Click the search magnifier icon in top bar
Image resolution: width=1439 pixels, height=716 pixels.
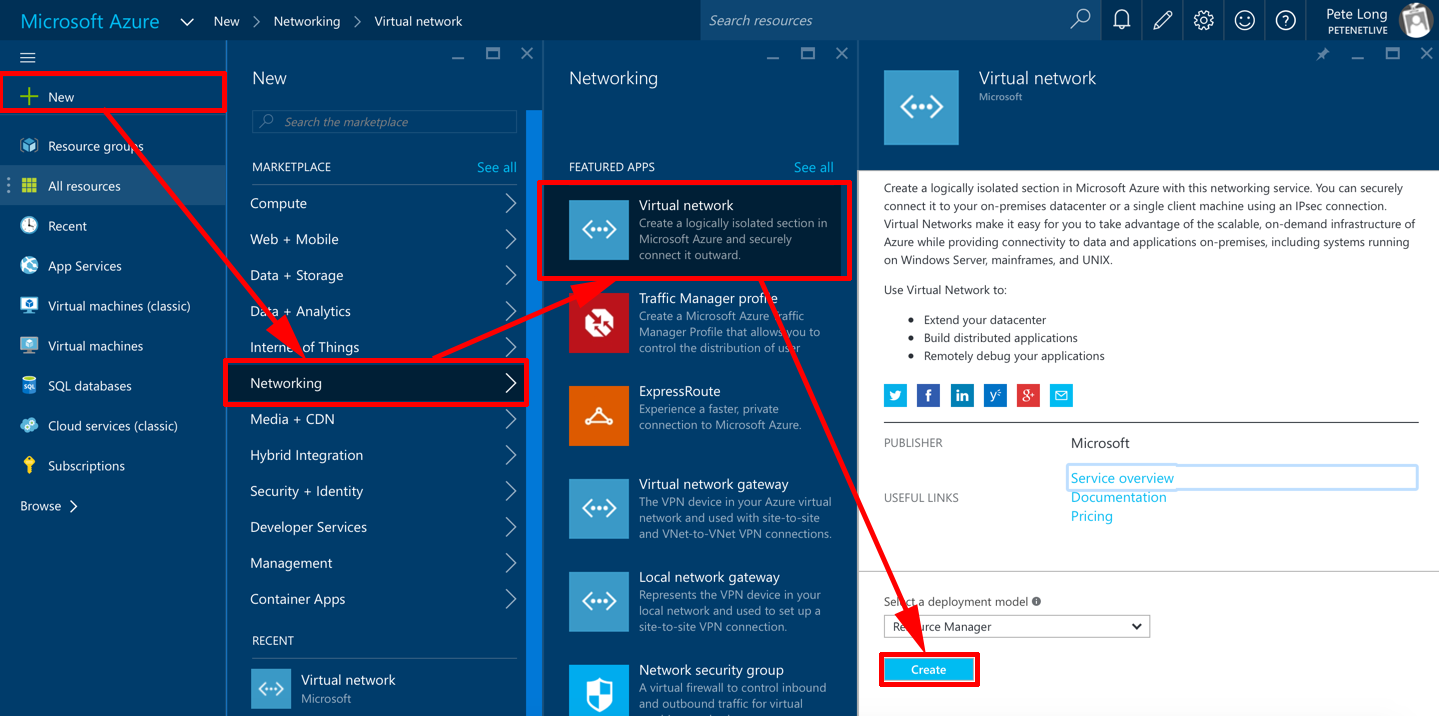click(x=1080, y=20)
